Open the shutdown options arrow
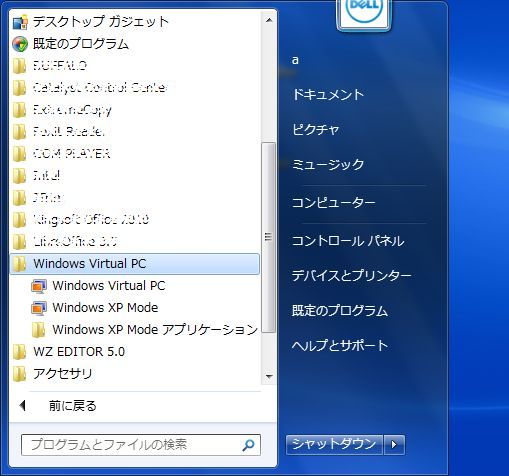 (394, 444)
